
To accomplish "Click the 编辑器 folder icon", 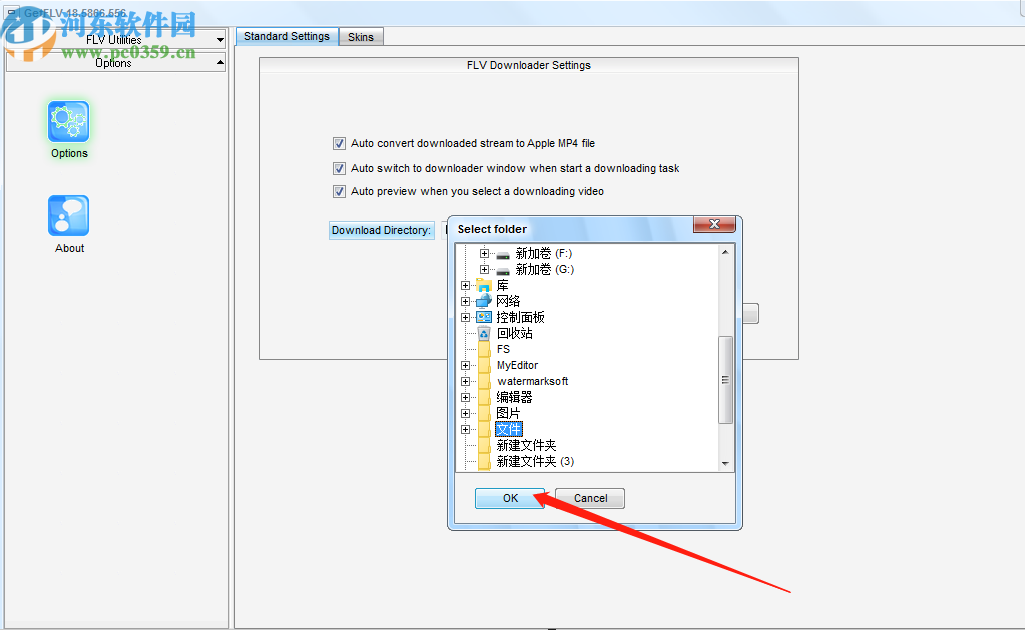I will pyautogui.click(x=484, y=397).
